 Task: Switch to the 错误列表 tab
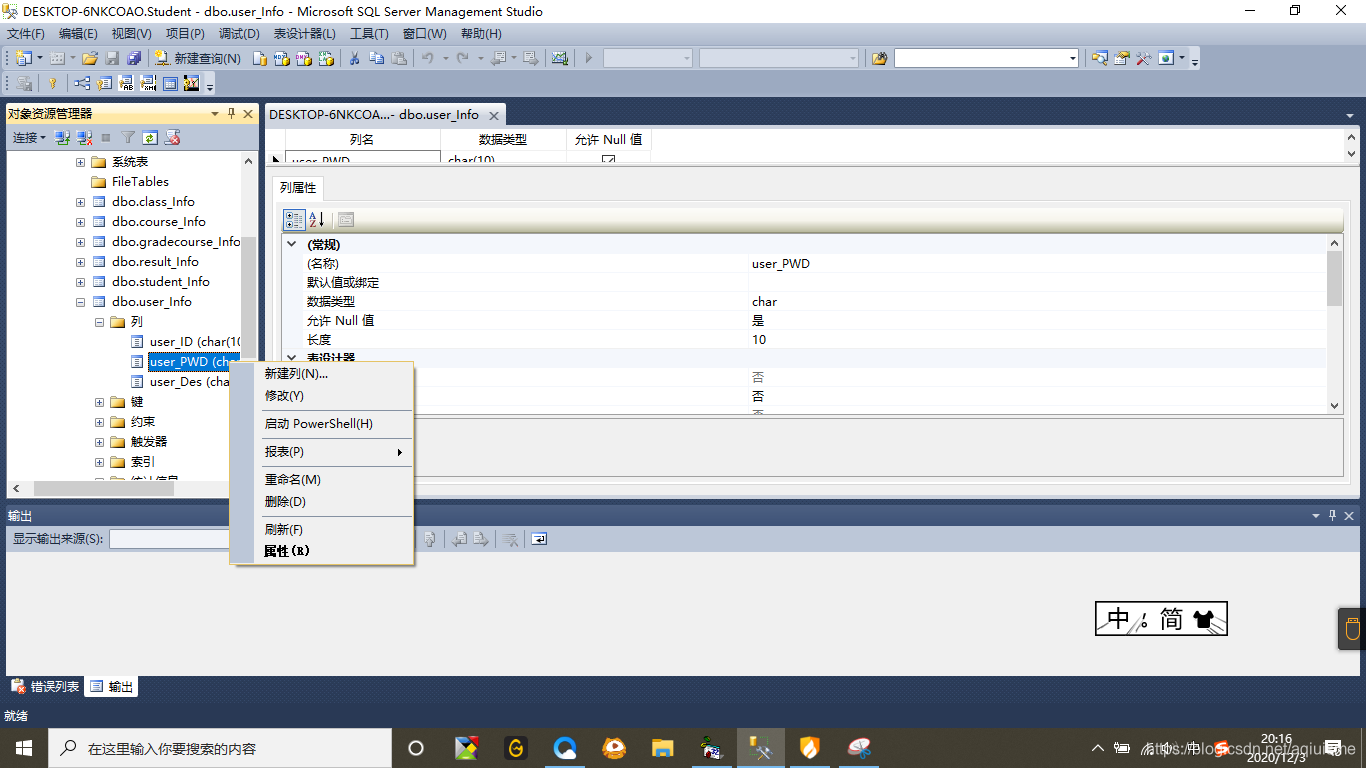click(45, 687)
